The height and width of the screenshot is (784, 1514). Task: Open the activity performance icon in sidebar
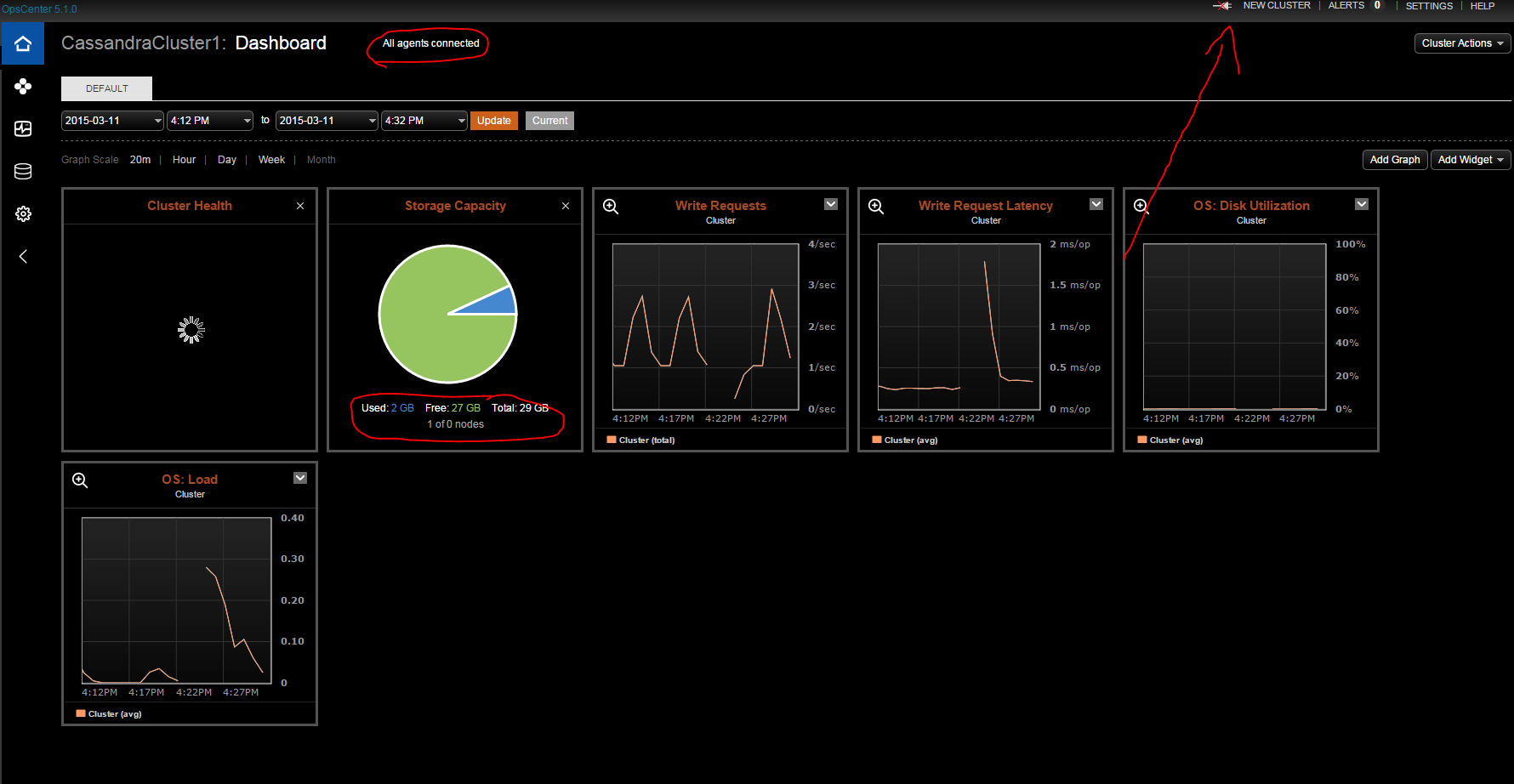pos(23,128)
